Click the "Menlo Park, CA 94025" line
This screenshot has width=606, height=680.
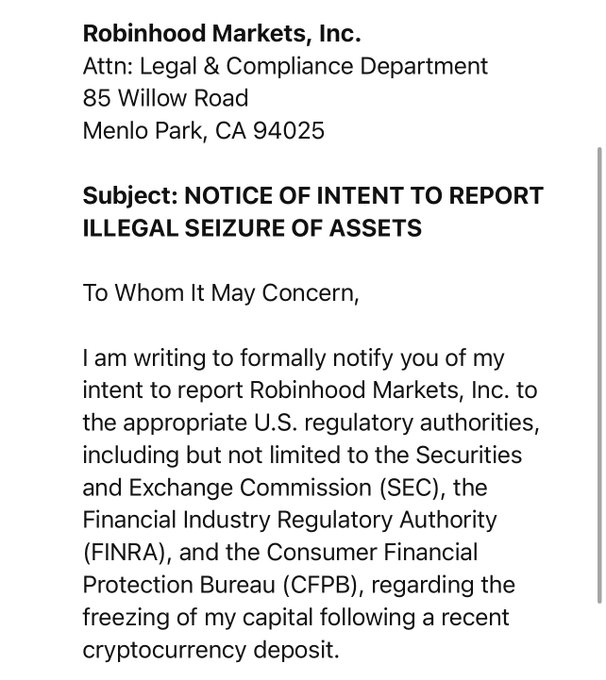[x=204, y=131]
